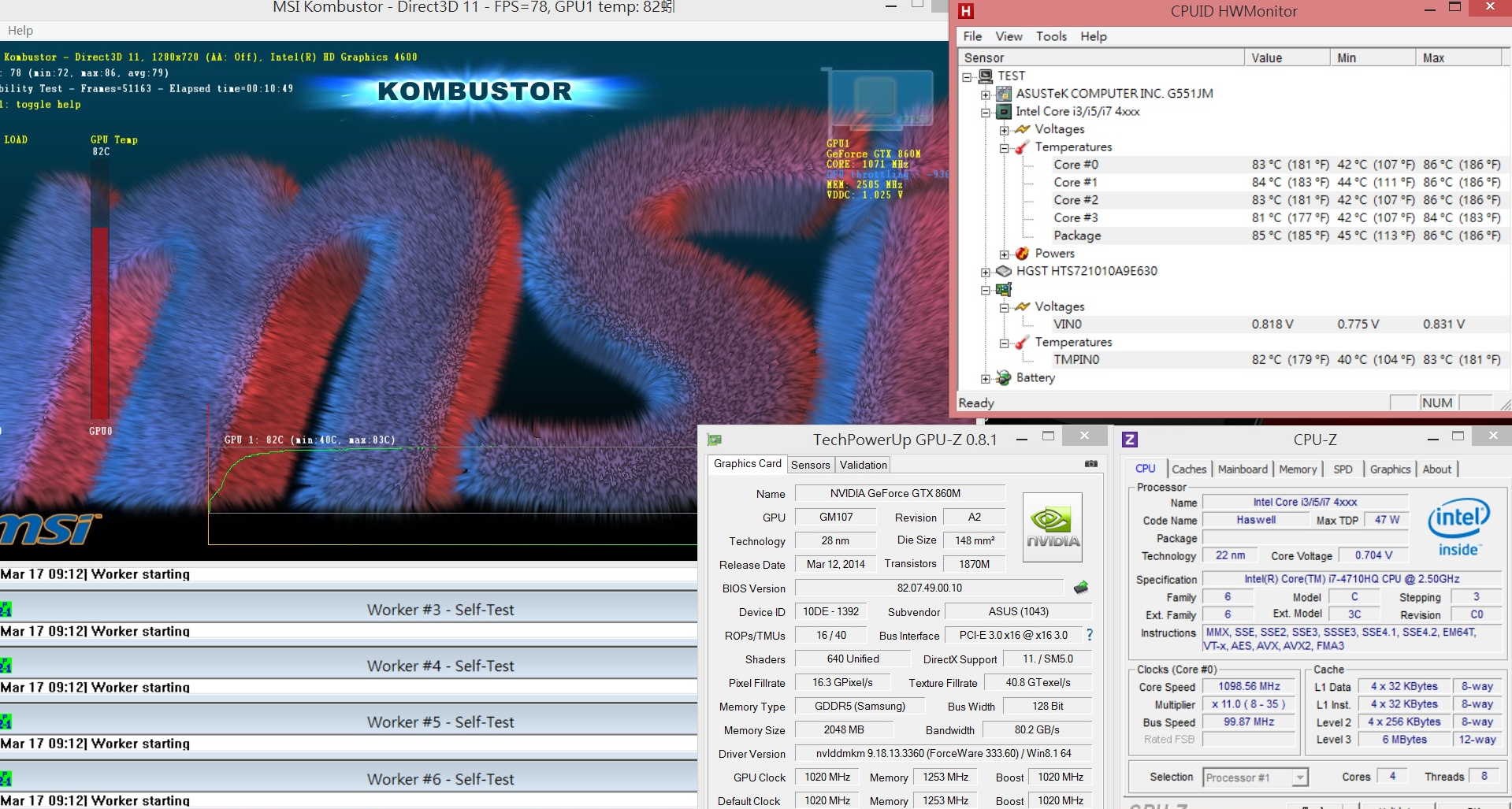Open HWMonitor Help menu
This screenshot has width=1512, height=809.
point(1093,36)
